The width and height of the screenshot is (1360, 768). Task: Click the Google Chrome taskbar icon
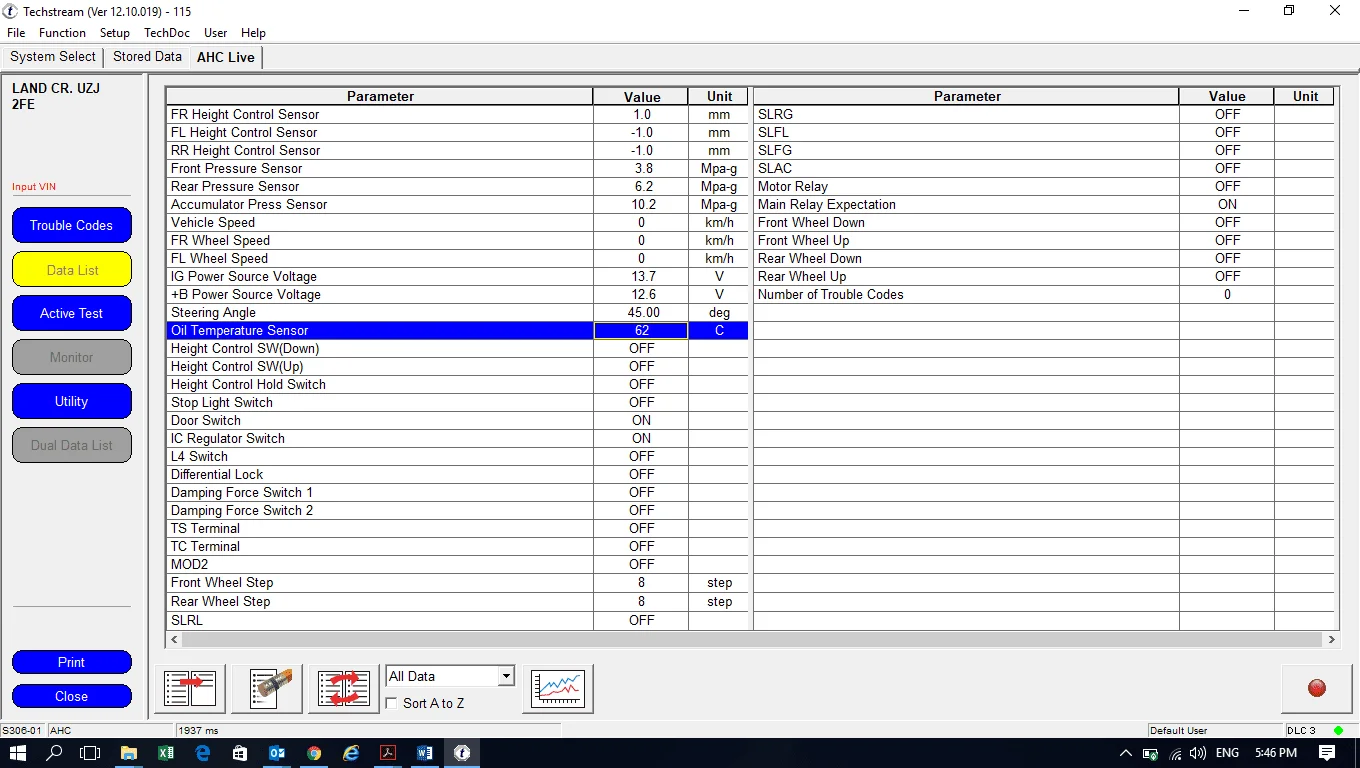click(314, 753)
